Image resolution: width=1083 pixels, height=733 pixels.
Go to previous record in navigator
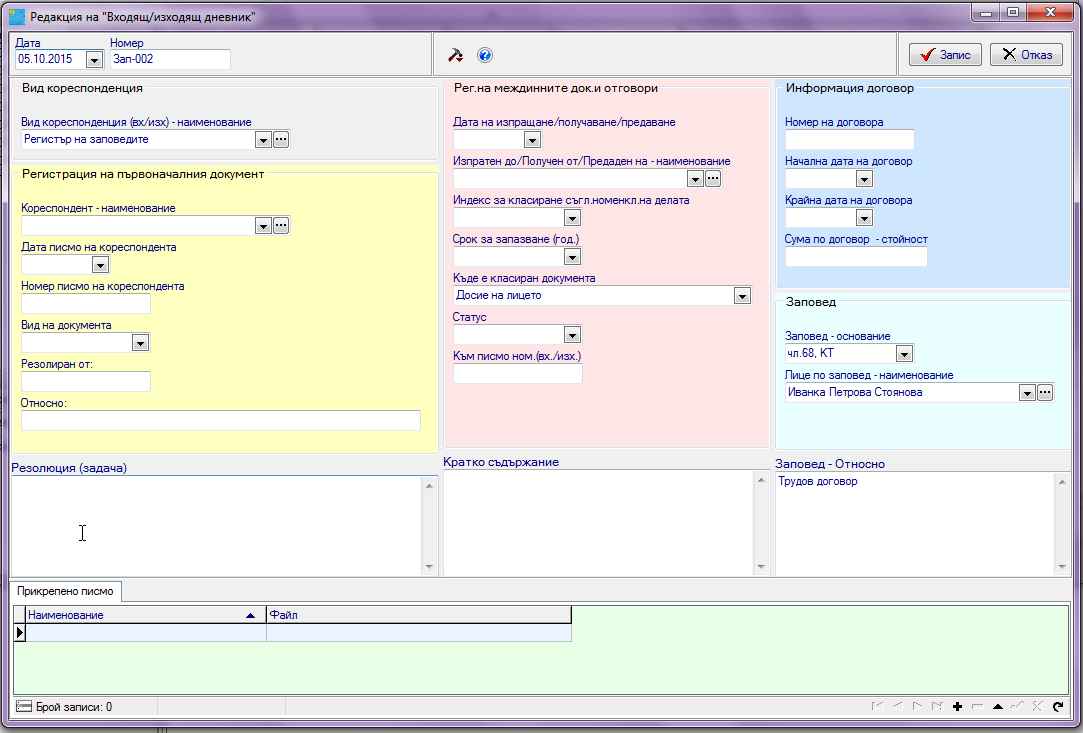pos(897,706)
